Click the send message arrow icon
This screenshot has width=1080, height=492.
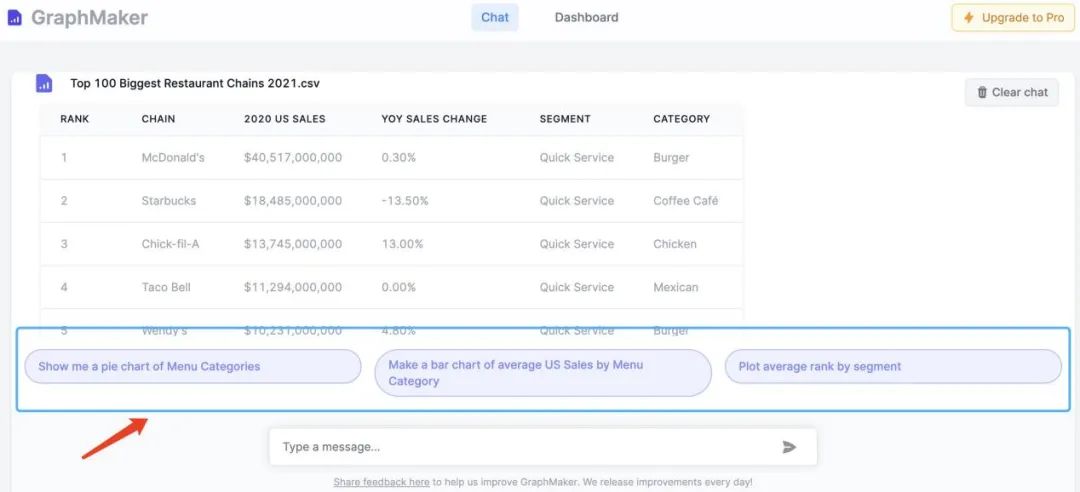[x=789, y=447]
